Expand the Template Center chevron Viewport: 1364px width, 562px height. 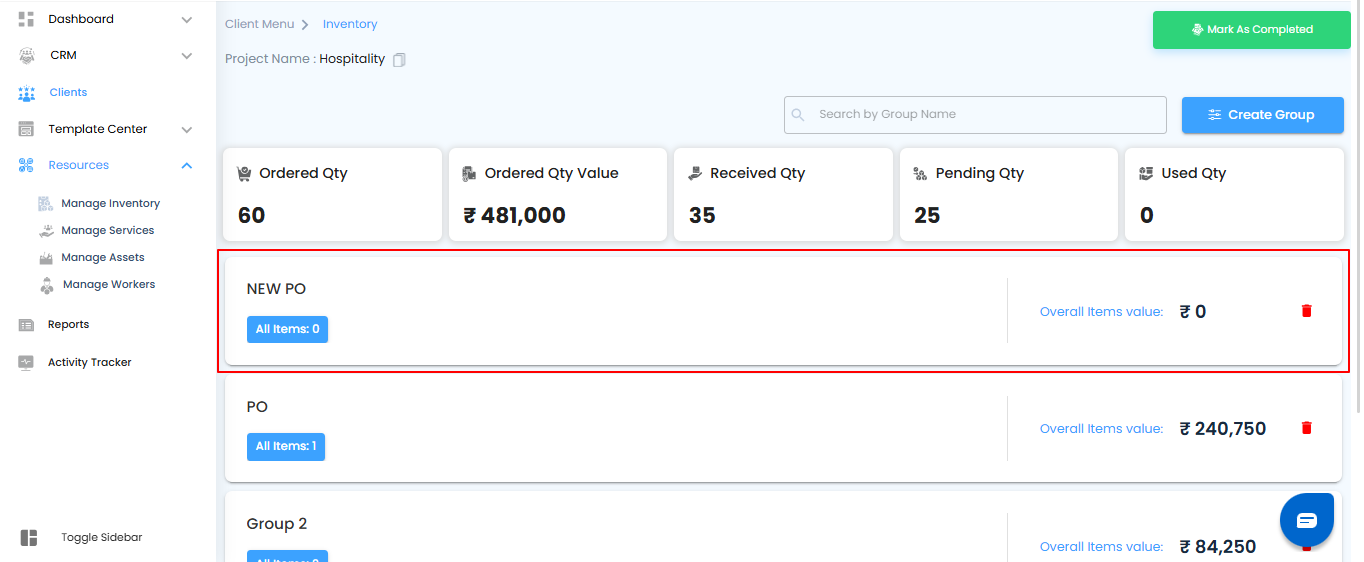pyautogui.click(x=187, y=130)
